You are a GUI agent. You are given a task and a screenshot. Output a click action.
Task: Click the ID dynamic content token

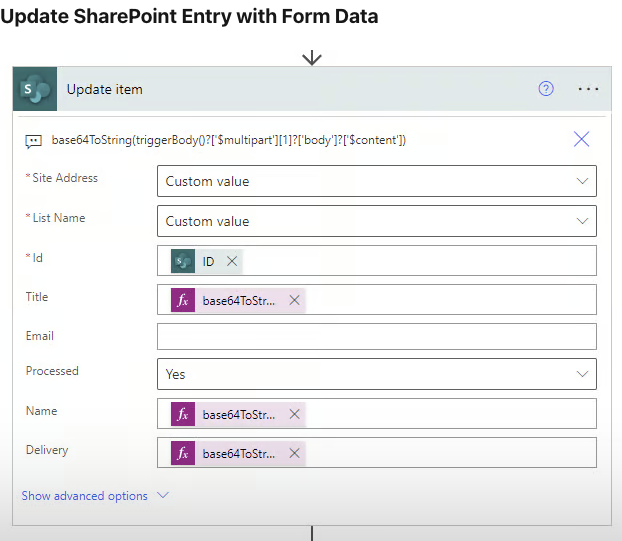[208, 261]
